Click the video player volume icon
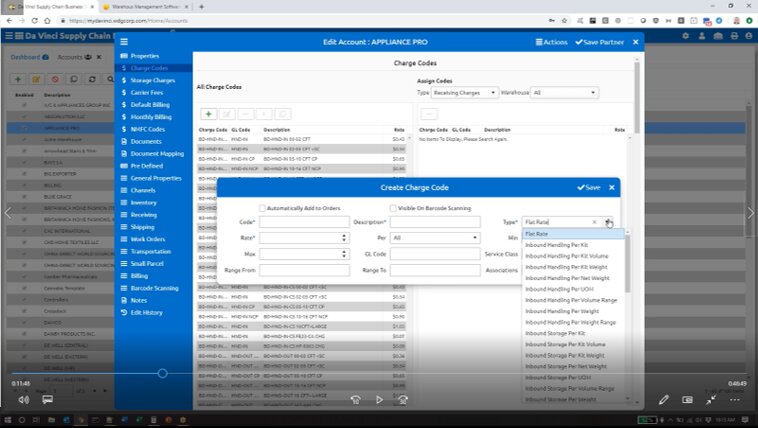 pyautogui.click(x=24, y=399)
